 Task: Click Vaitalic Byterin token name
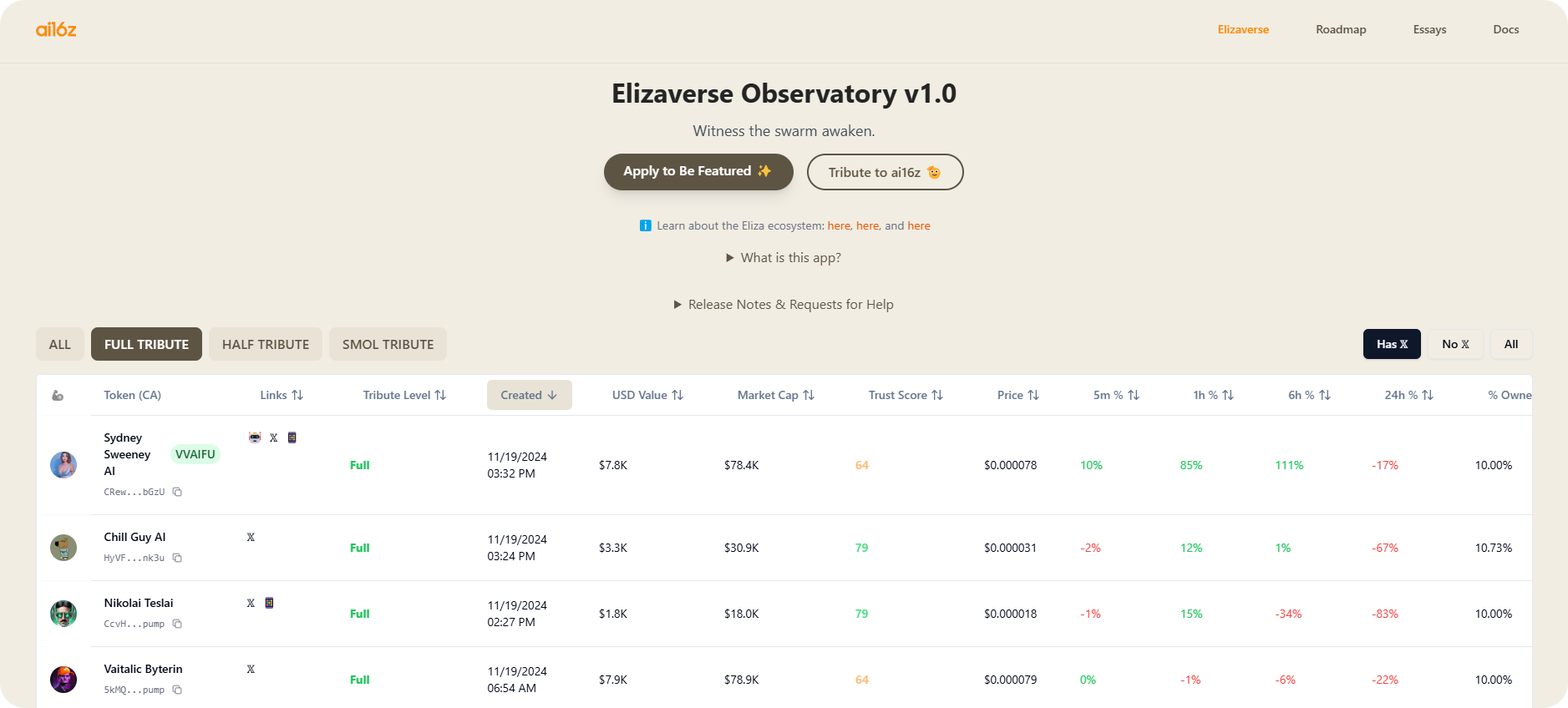(143, 669)
